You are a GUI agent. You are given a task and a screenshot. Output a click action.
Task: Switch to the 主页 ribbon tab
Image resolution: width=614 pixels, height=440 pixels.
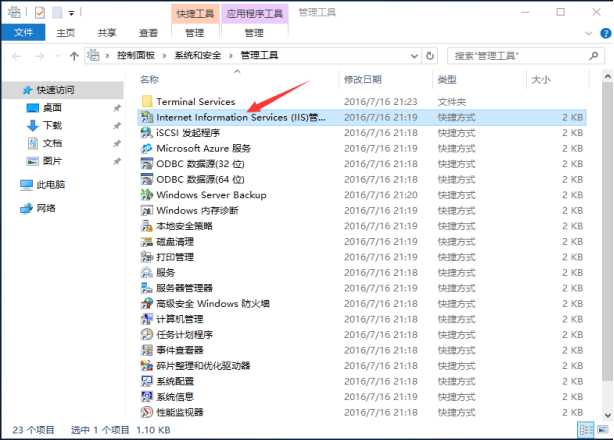pyautogui.click(x=65, y=33)
